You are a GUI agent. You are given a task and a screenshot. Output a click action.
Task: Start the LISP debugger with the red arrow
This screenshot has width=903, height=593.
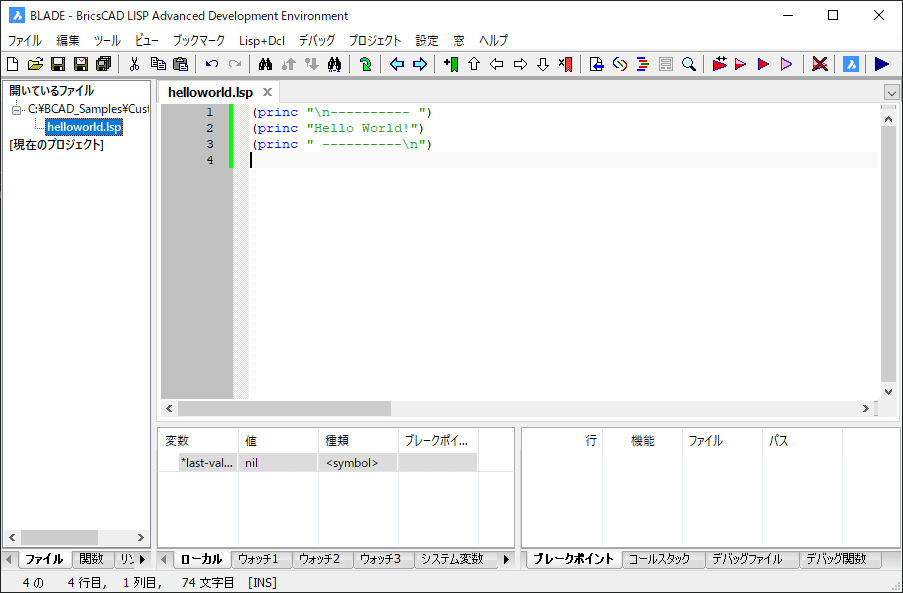pyautogui.click(x=762, y=66)
